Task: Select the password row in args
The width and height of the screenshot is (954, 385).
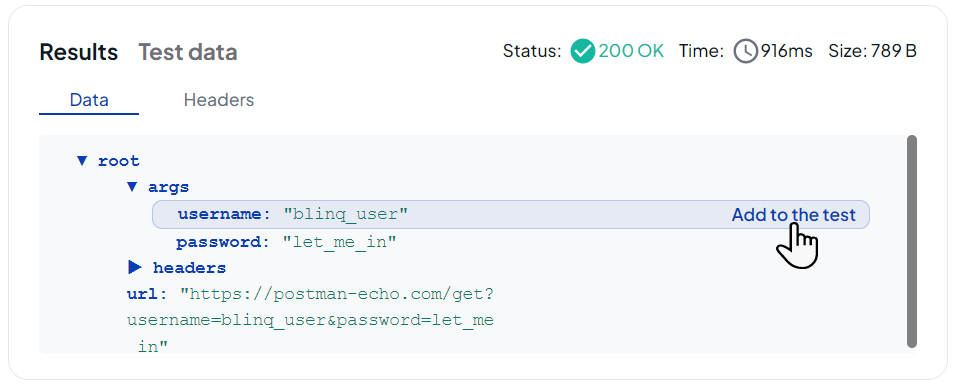Action: point(287,243)
